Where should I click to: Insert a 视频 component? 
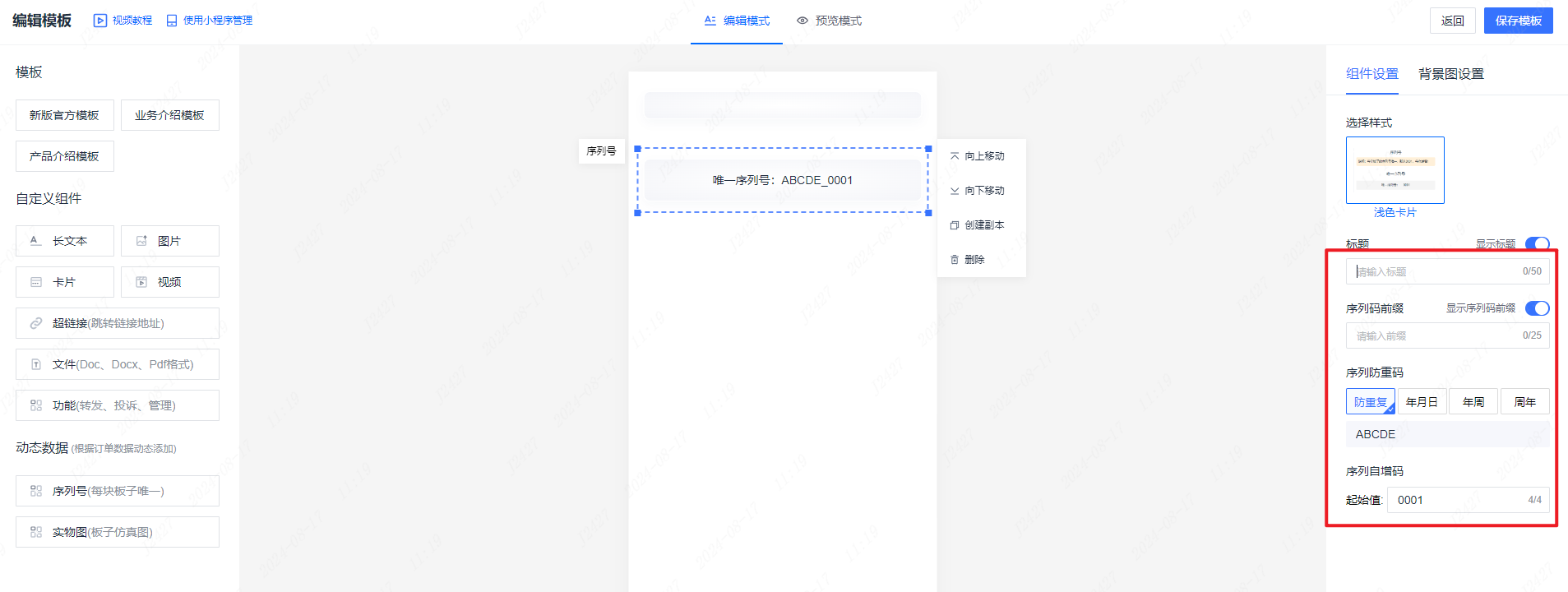(170, 282)
